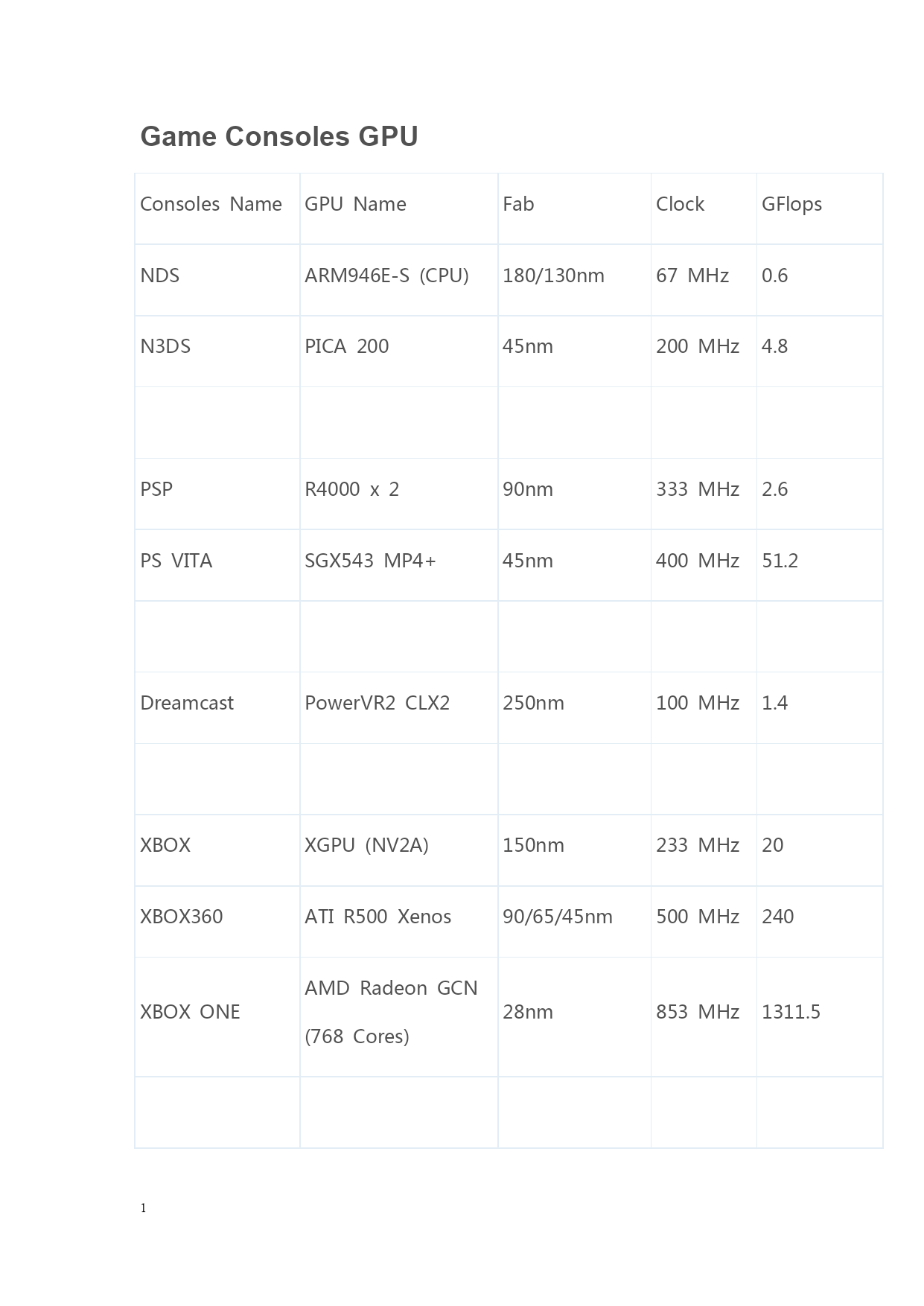The image size is (924, 1306).
Task: Click the XBOX360 row label
Action: click(x=182, y=917)
